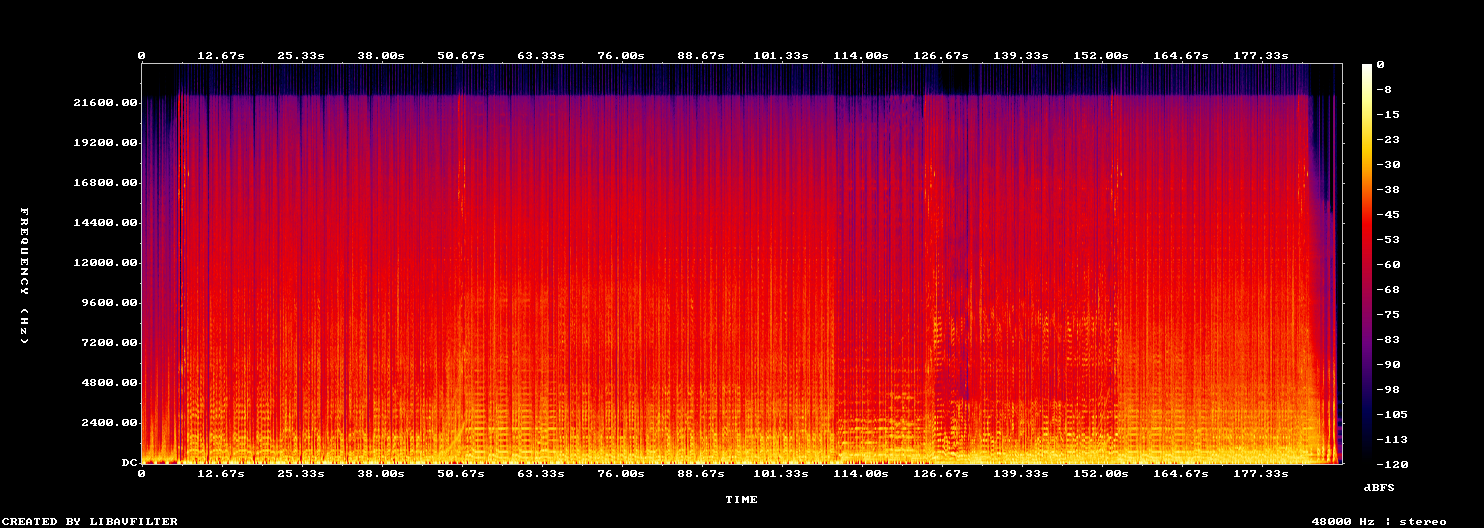Click the TIME axis title
The image size is (1484, 528).
pos(741,499)
